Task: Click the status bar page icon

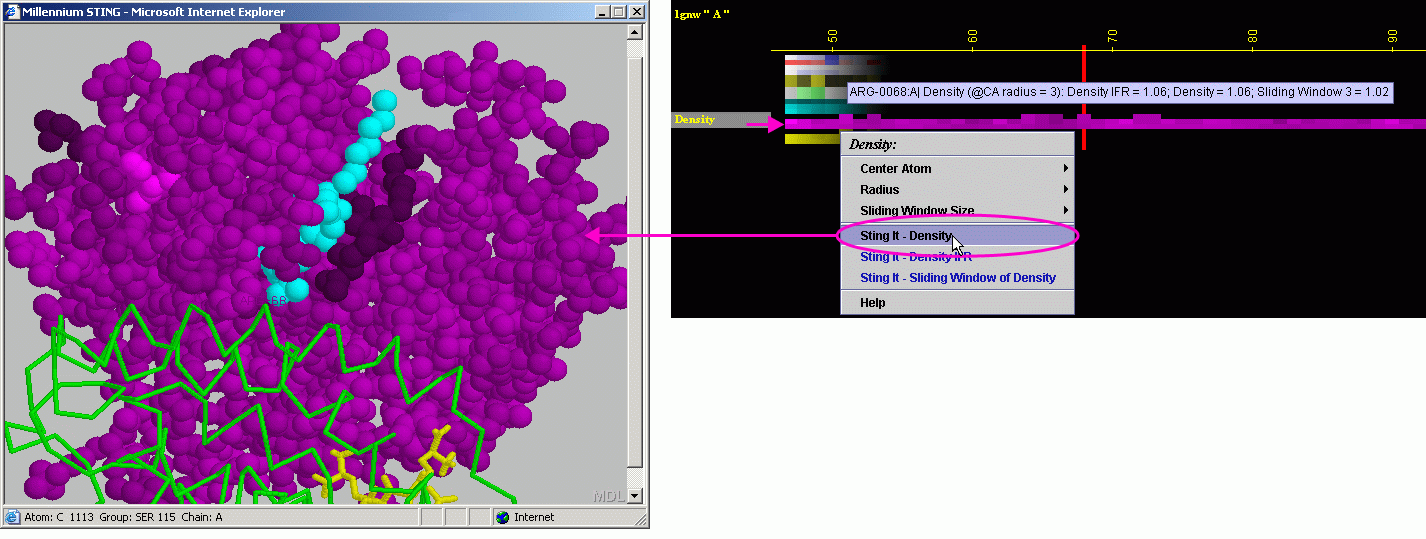Action: point(12,517)
